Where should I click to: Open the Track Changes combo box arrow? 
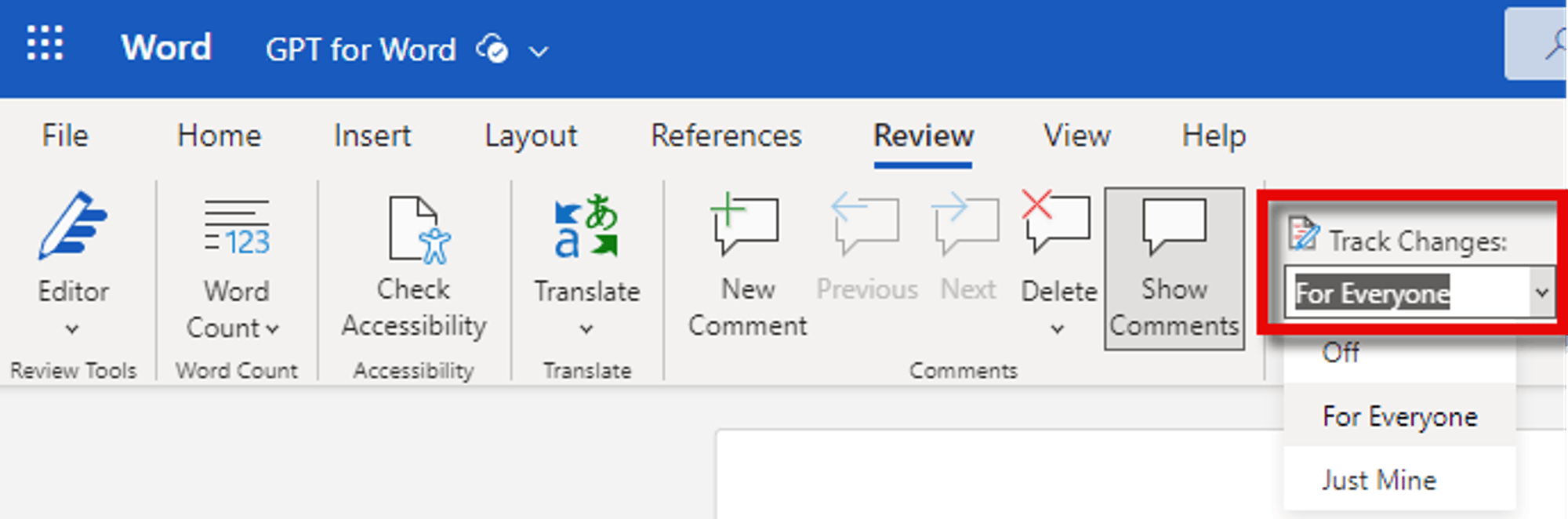(x=1541, y=293)
